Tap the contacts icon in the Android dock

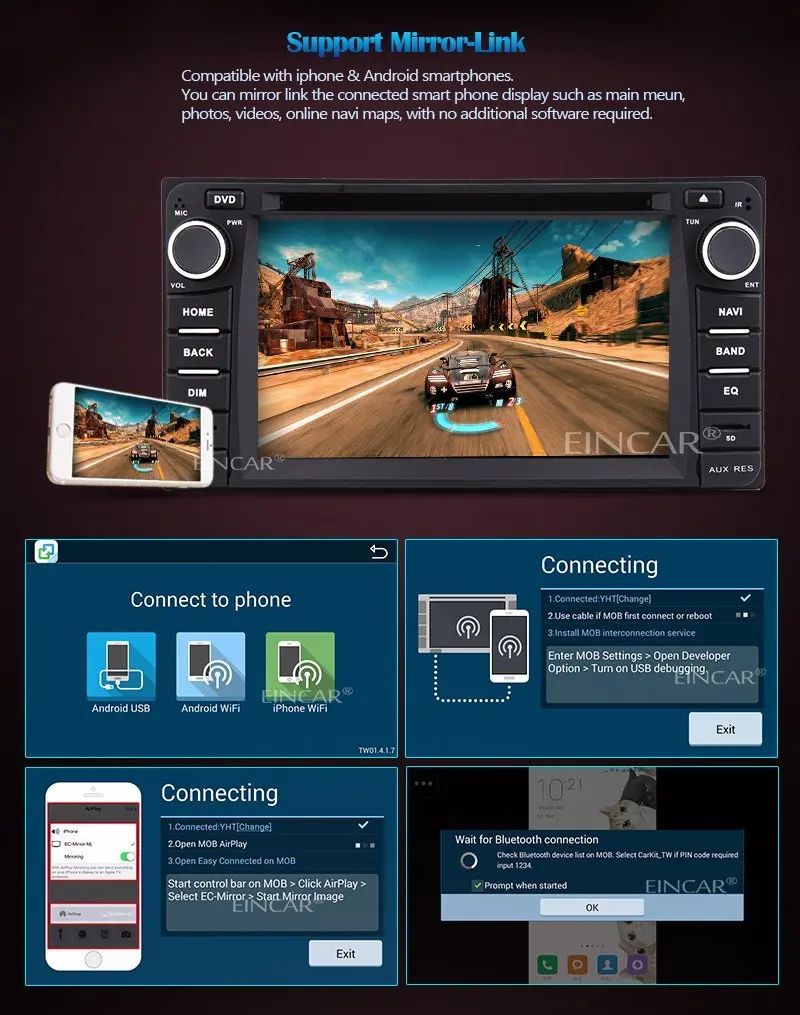pos(606,963)
